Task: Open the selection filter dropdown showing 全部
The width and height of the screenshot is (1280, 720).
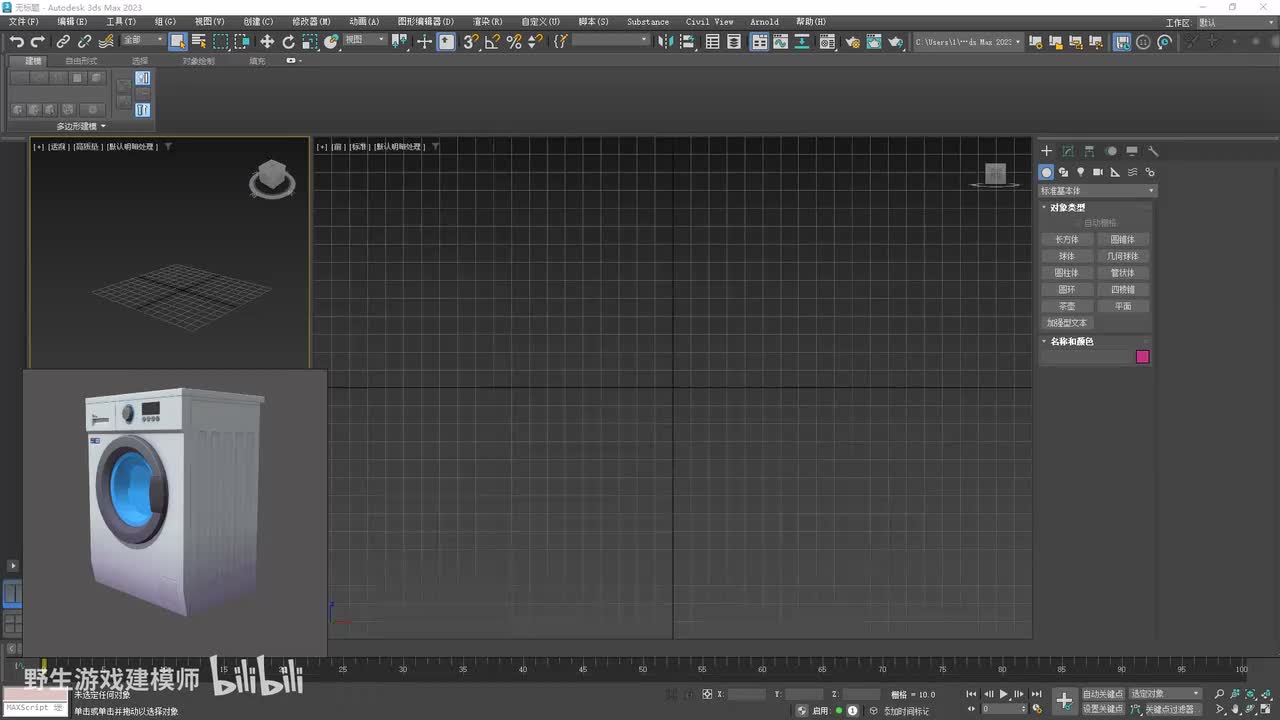Action: [x=142, y=41]
